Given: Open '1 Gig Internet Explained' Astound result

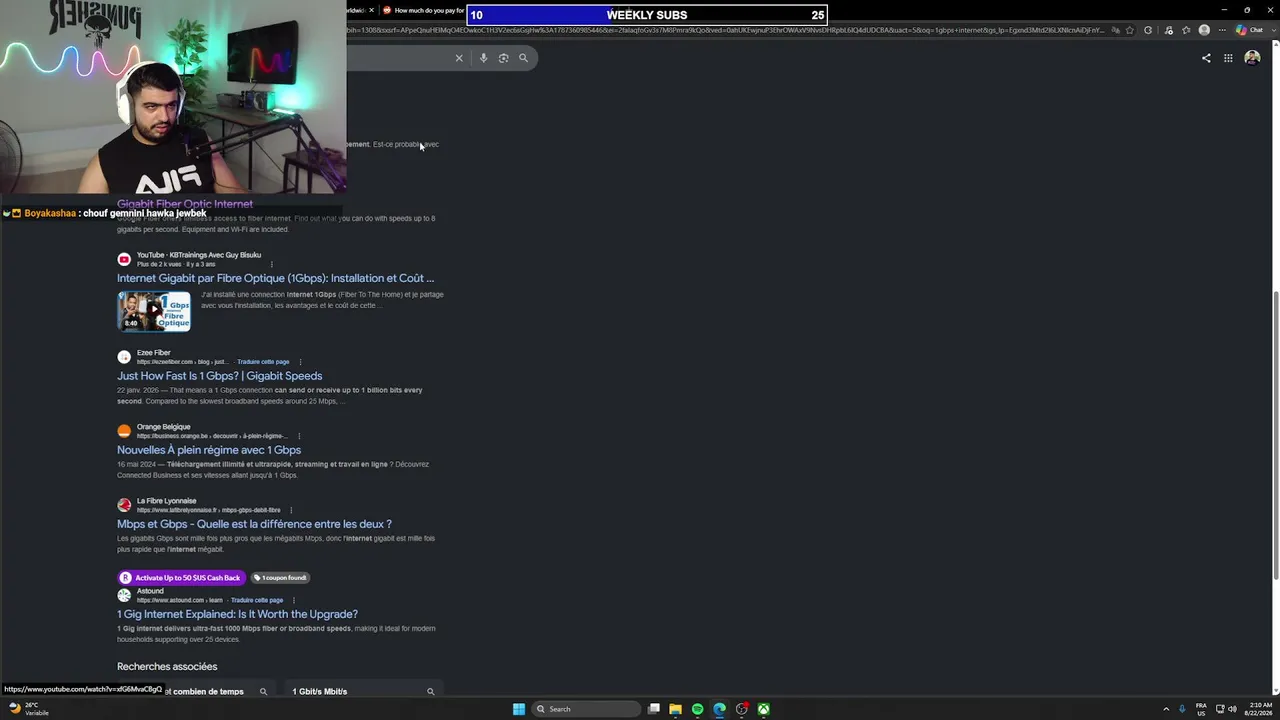Looking at the screenshot, I should [x=237, y=614].
